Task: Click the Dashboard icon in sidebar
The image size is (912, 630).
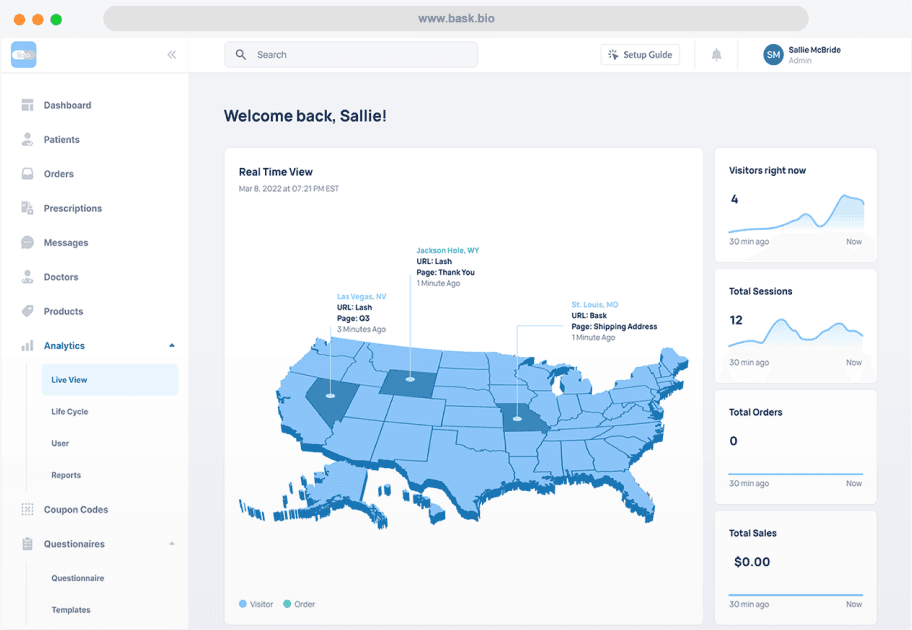Action: 27,105
